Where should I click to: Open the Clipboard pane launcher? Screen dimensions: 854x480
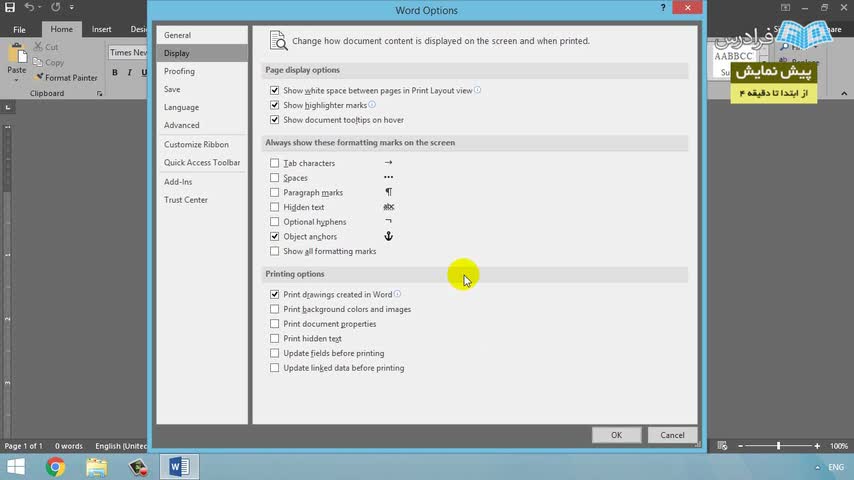pos(100,94)
